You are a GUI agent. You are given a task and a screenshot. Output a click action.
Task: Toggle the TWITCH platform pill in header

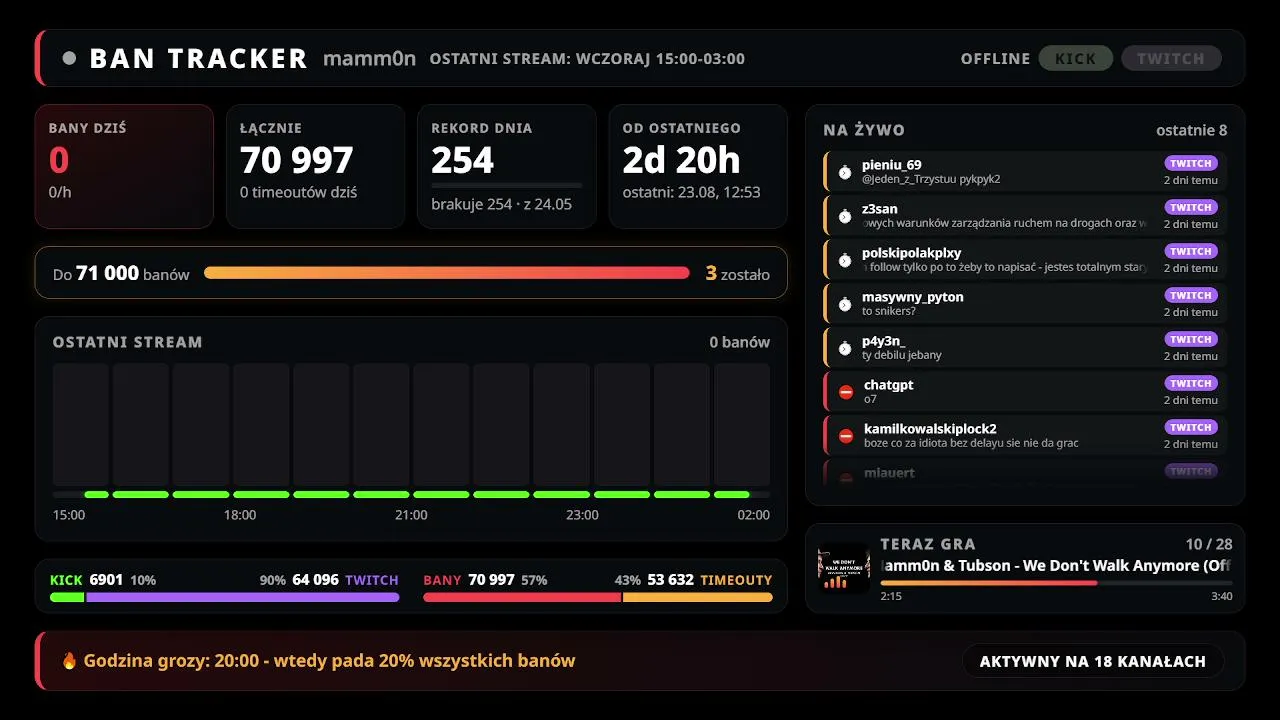pos(1171,58)
